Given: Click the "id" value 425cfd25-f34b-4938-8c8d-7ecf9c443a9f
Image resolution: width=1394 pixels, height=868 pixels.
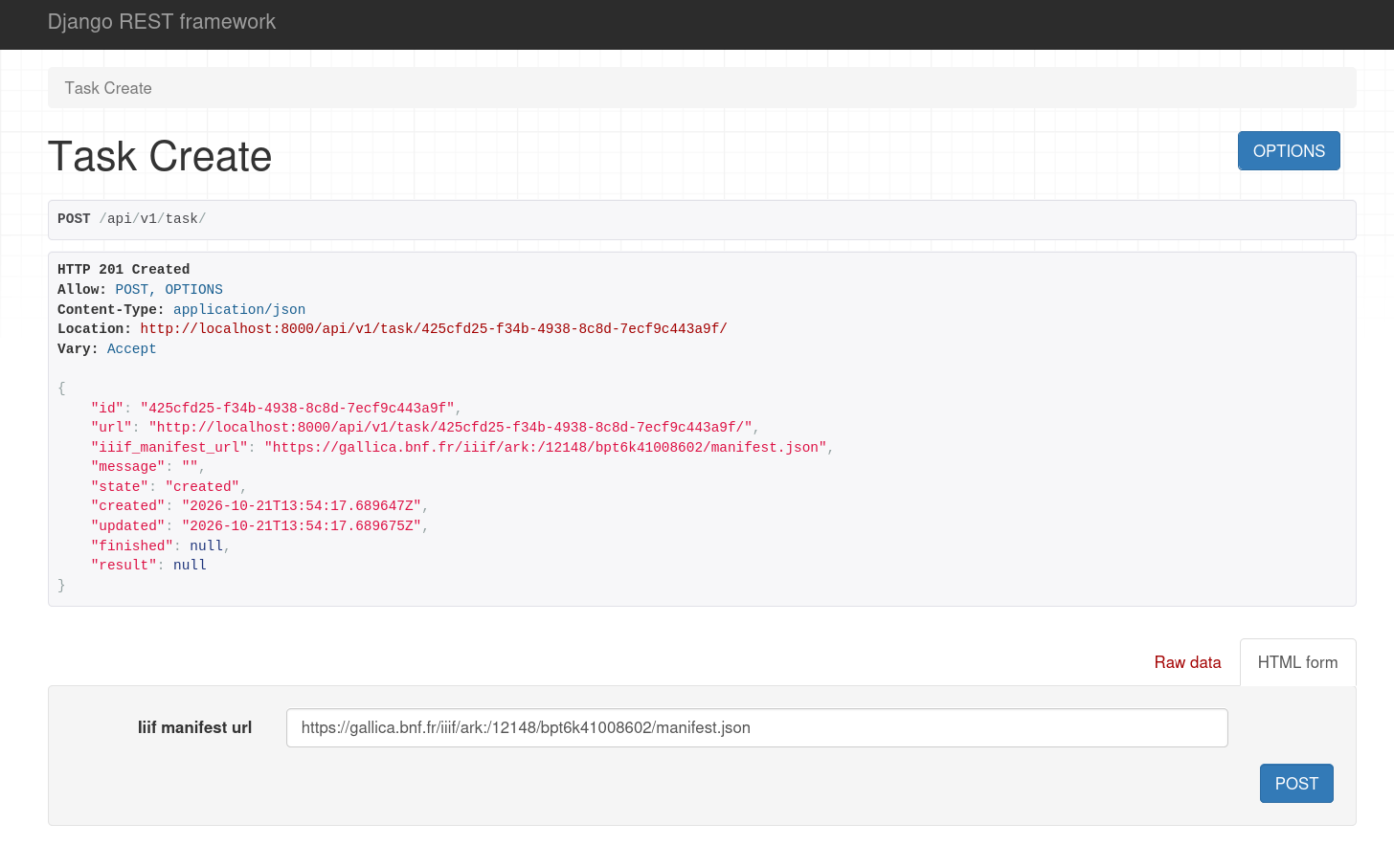Looking at the screenshot, I should pos(298,408).
